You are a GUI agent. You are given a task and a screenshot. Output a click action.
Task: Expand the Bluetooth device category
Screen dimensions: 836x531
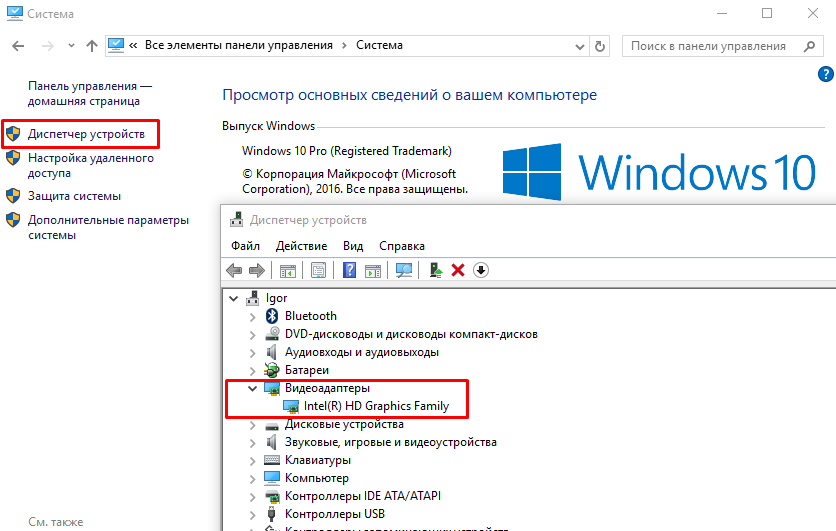252,316
